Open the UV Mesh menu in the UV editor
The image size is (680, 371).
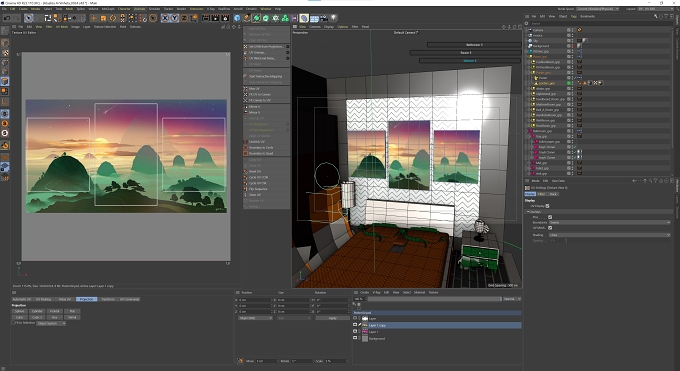[x=62, y=26]
